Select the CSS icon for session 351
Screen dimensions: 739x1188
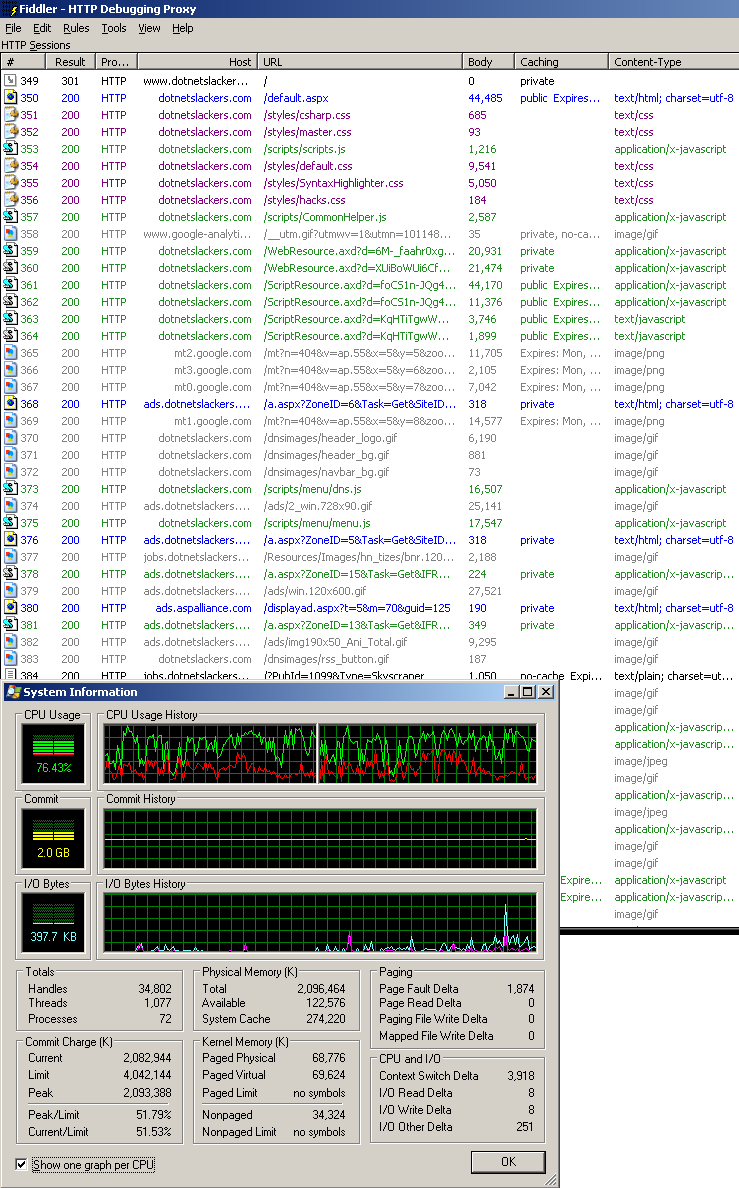(x=10, y=114)
